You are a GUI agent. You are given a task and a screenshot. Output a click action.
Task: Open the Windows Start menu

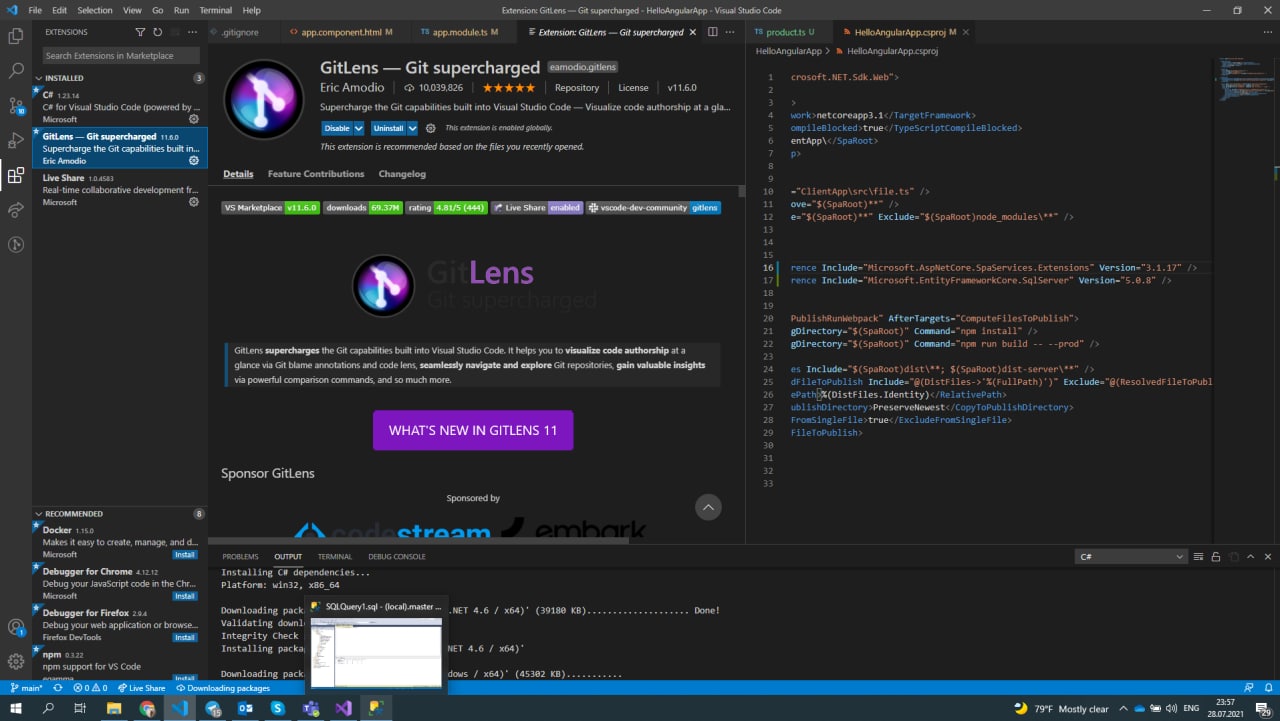pos(16,708)
